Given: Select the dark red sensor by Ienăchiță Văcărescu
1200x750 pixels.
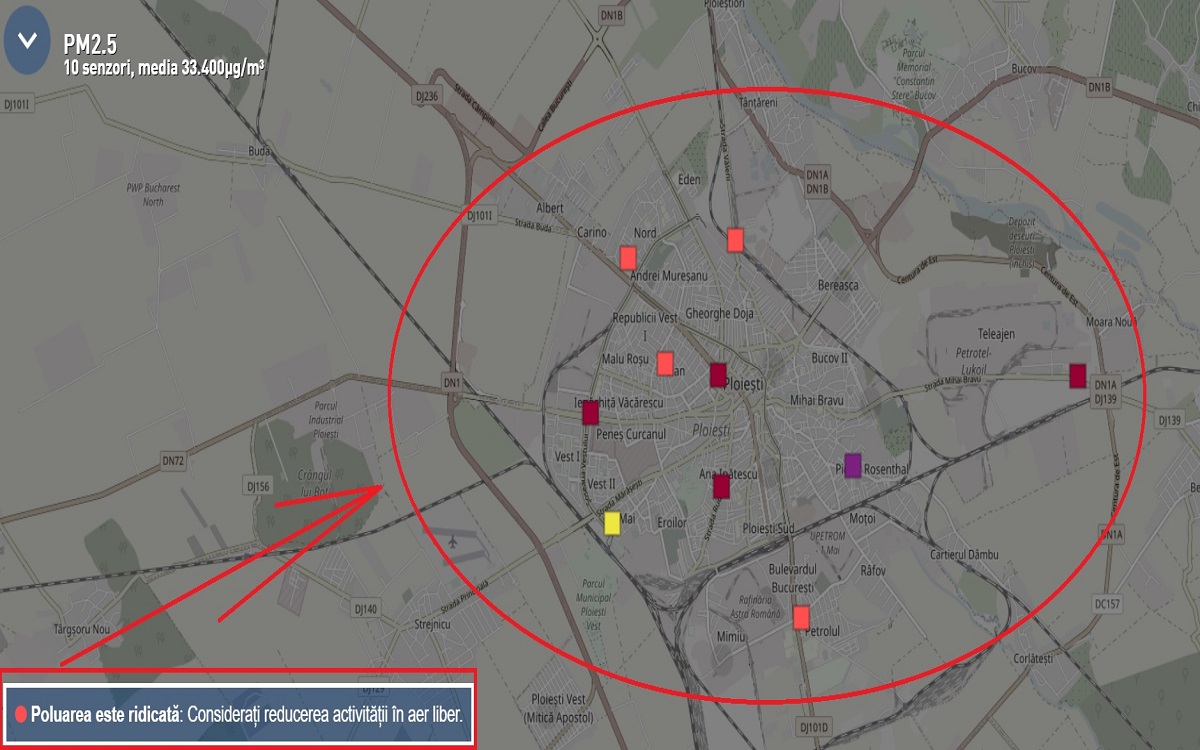Looking at the screenshot, I should 590,412.
